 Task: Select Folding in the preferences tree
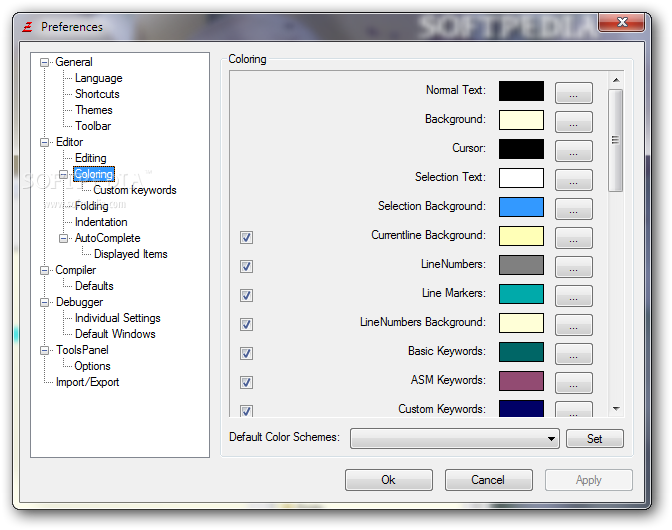pos(92,206)
